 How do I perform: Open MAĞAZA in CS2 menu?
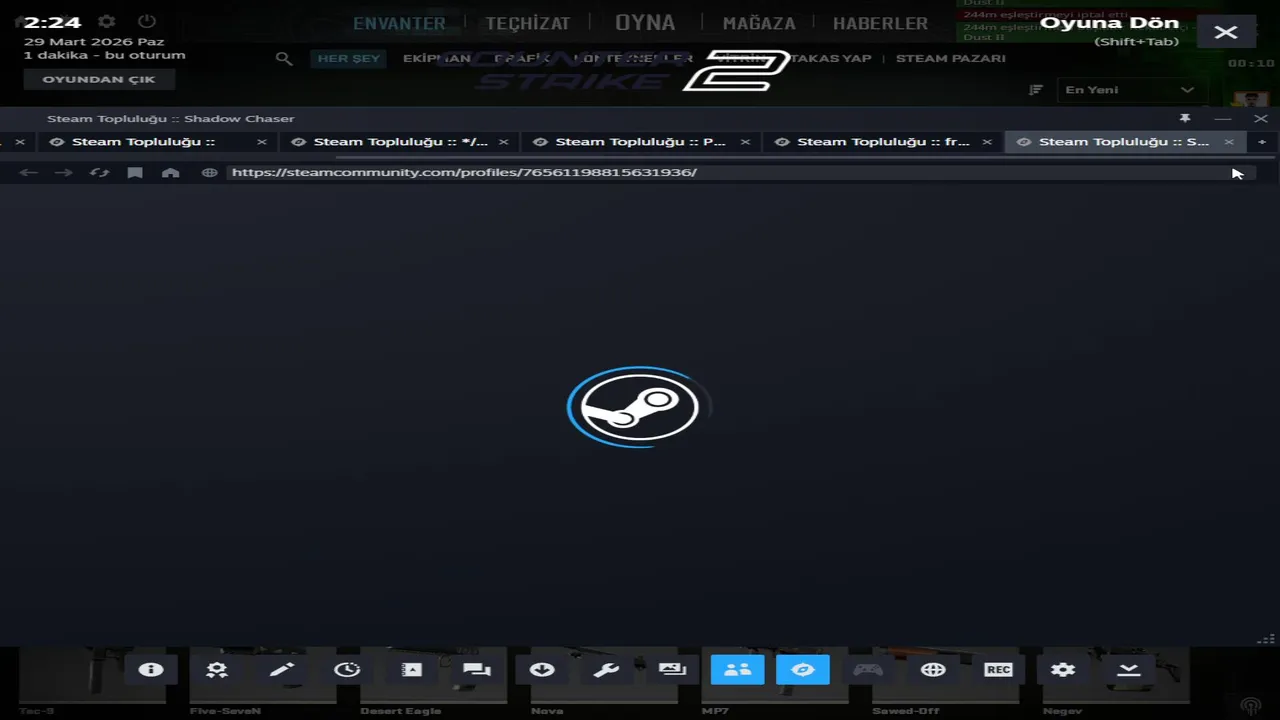(x=759, y=23)
